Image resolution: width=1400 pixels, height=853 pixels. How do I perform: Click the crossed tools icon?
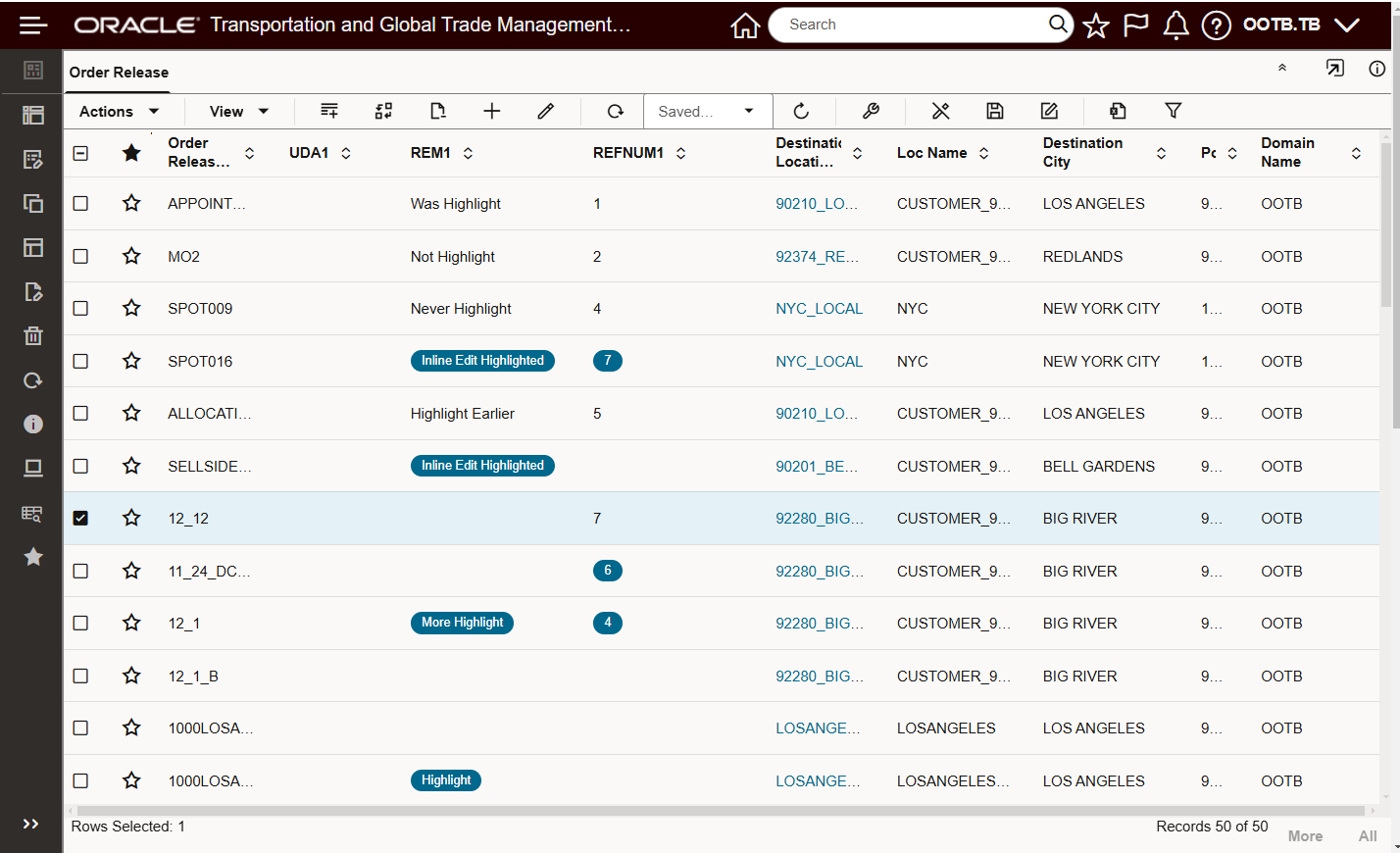click(x=940, y=111)
